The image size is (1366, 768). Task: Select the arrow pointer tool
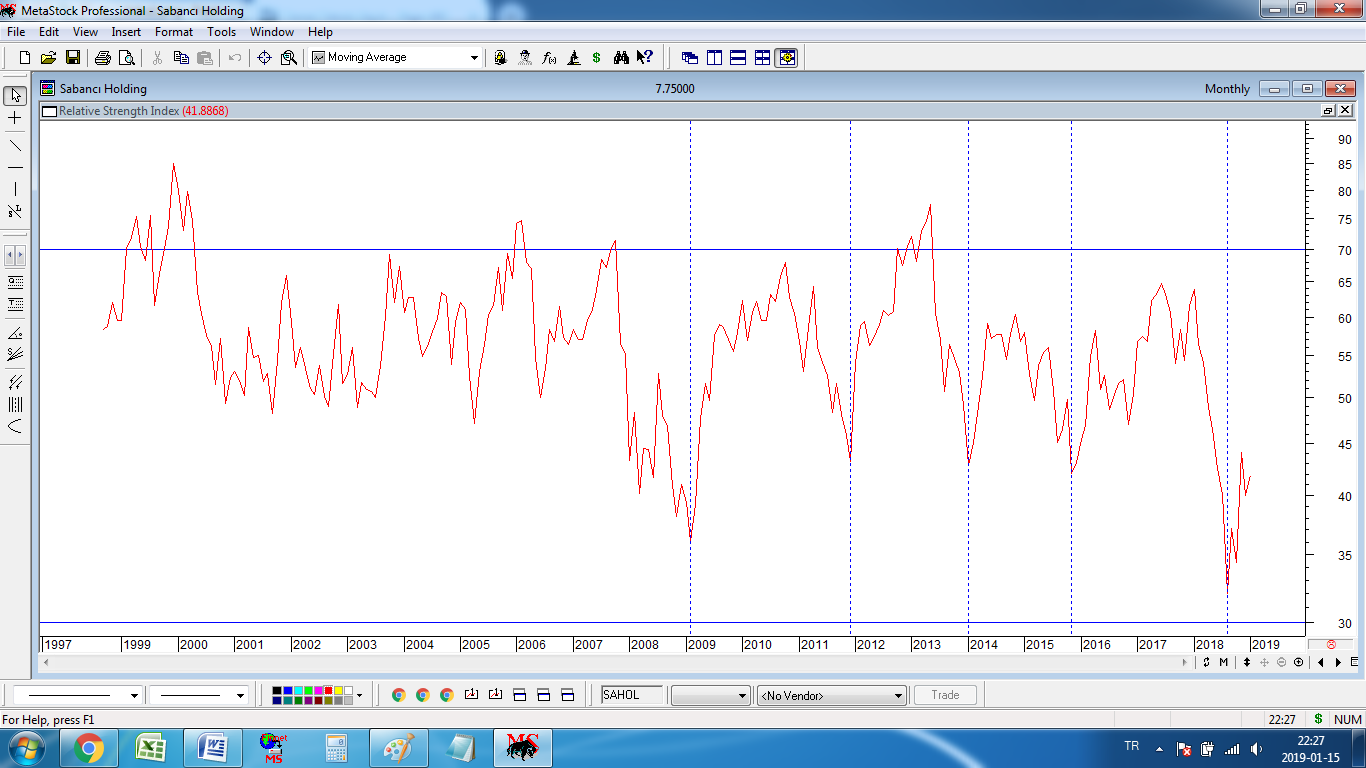tap(15, 96)
